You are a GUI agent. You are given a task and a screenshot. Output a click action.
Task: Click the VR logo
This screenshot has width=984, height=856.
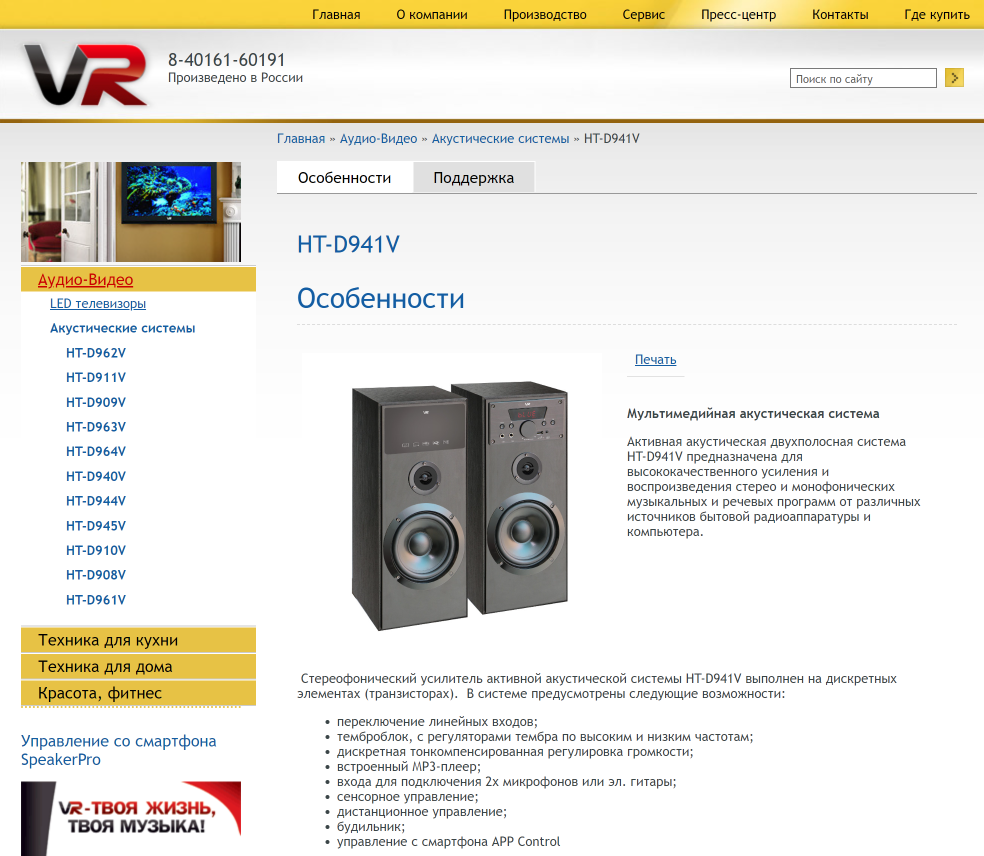pyautogui.click(x=85, y=75)
